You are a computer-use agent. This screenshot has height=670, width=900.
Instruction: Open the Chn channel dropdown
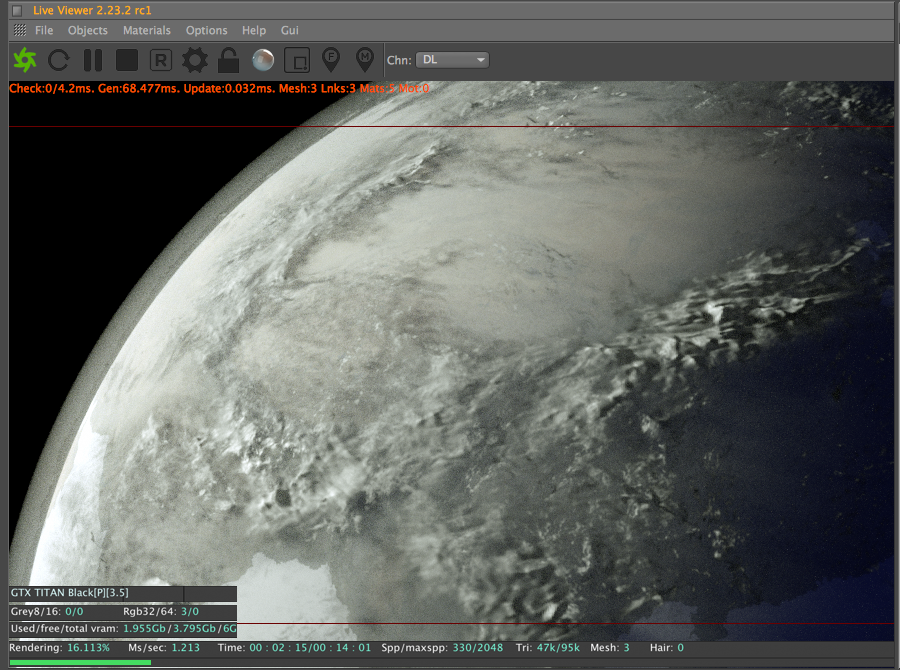point(452,60)
